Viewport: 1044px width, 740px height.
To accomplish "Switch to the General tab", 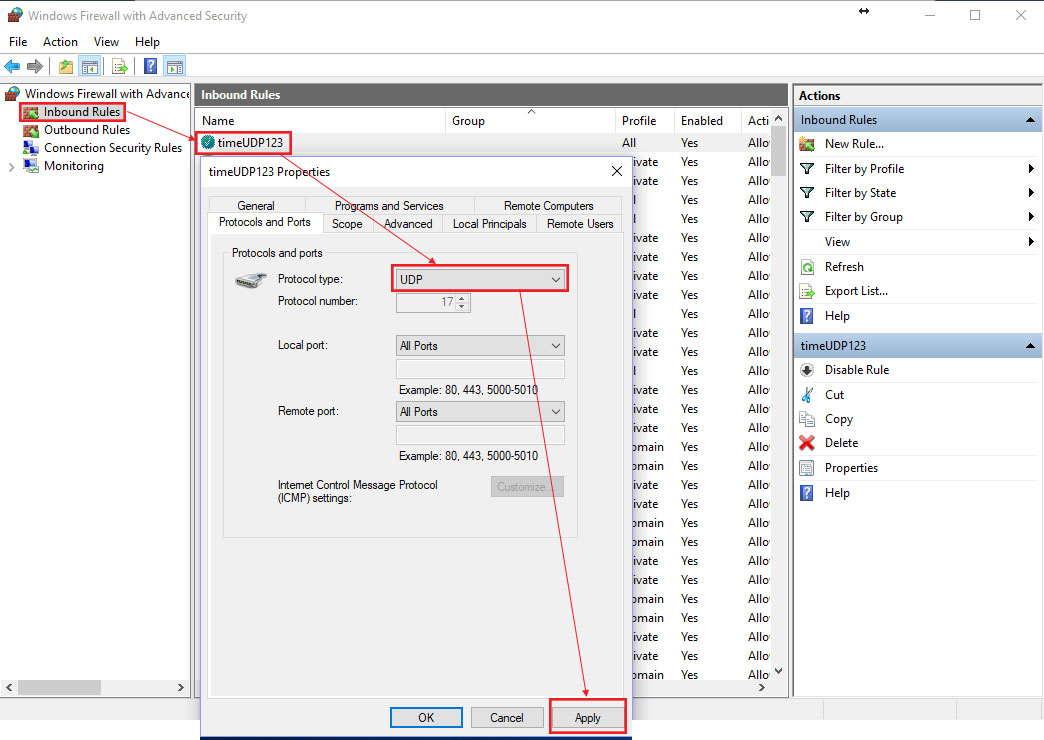I will tap(256, 206).
